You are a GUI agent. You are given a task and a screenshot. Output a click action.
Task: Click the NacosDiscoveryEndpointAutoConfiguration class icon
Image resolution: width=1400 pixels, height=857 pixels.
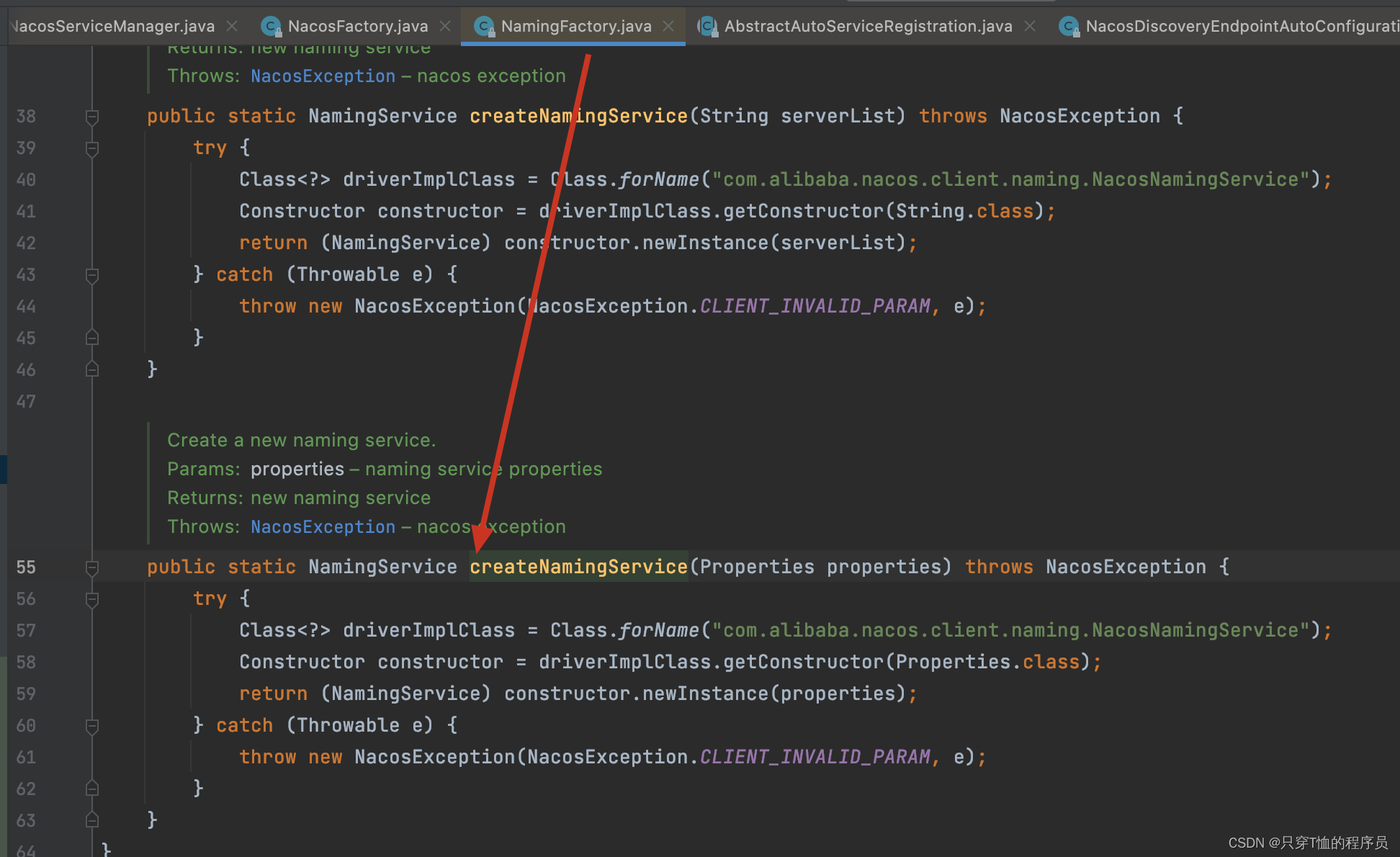[x=1069, y=27]
